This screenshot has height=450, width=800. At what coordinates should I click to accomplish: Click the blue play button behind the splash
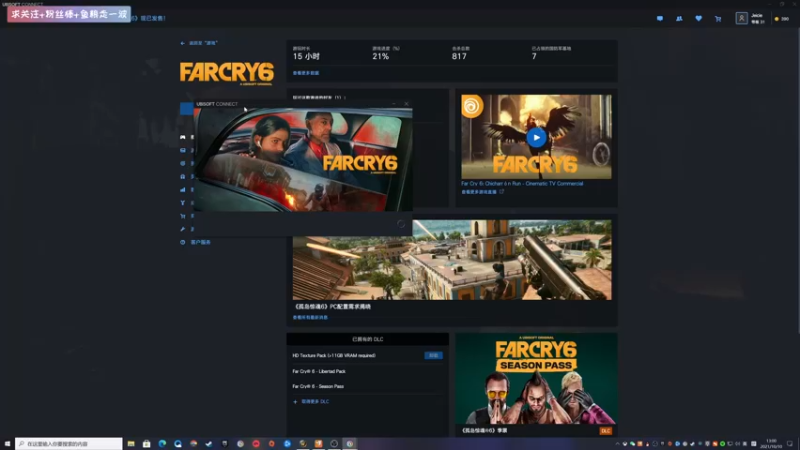click(x=186, y=108)
